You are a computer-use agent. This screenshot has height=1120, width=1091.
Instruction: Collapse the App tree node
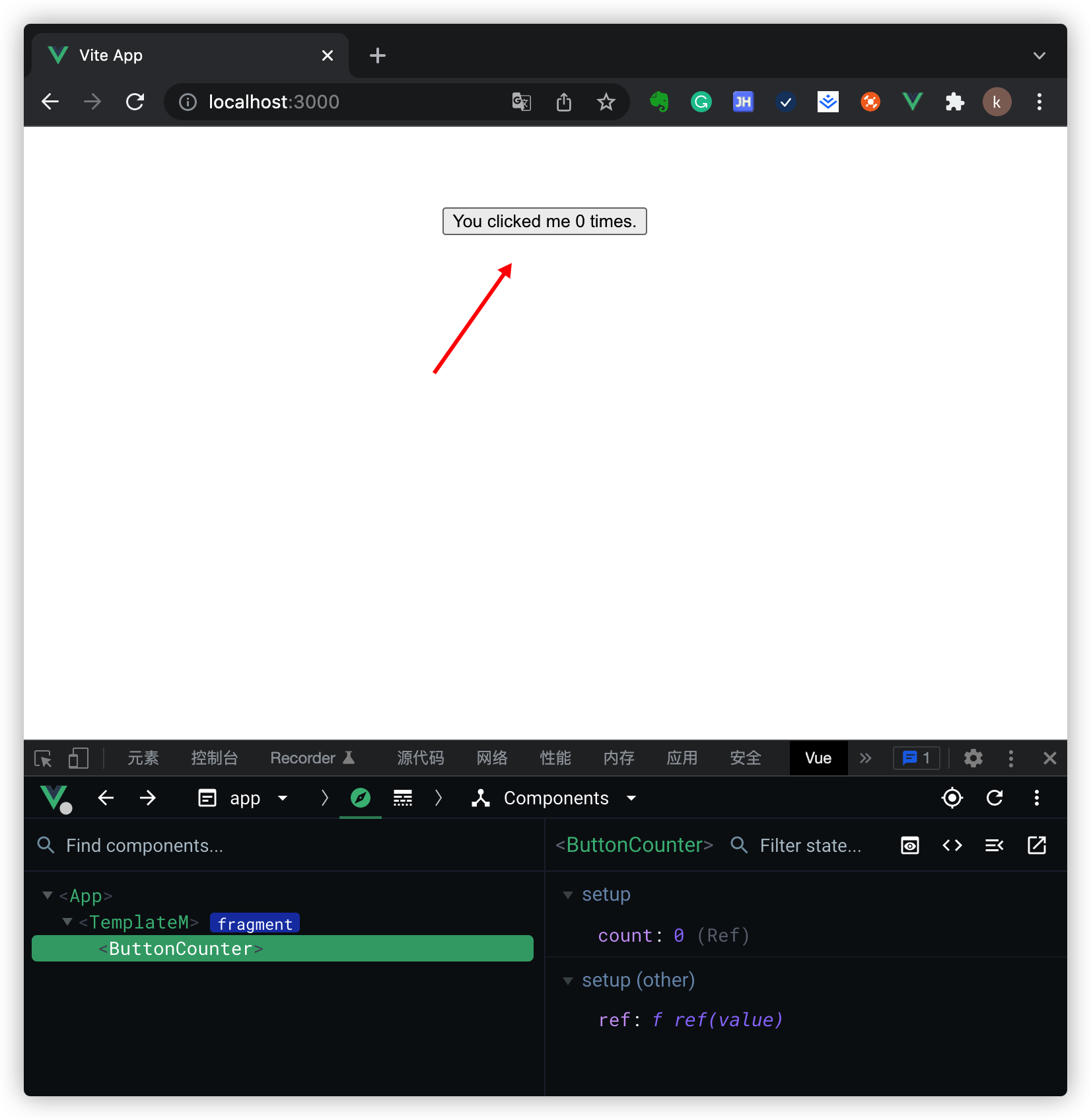[48, 895]
